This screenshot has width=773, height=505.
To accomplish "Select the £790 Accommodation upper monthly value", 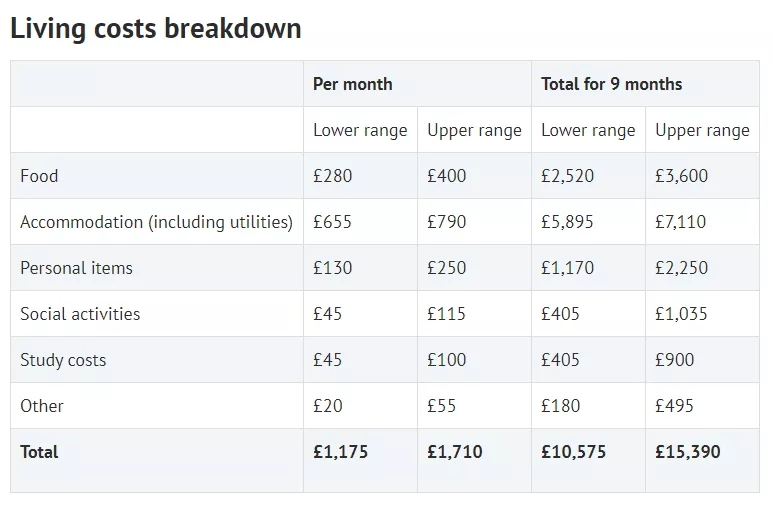I will coord(447,222).
